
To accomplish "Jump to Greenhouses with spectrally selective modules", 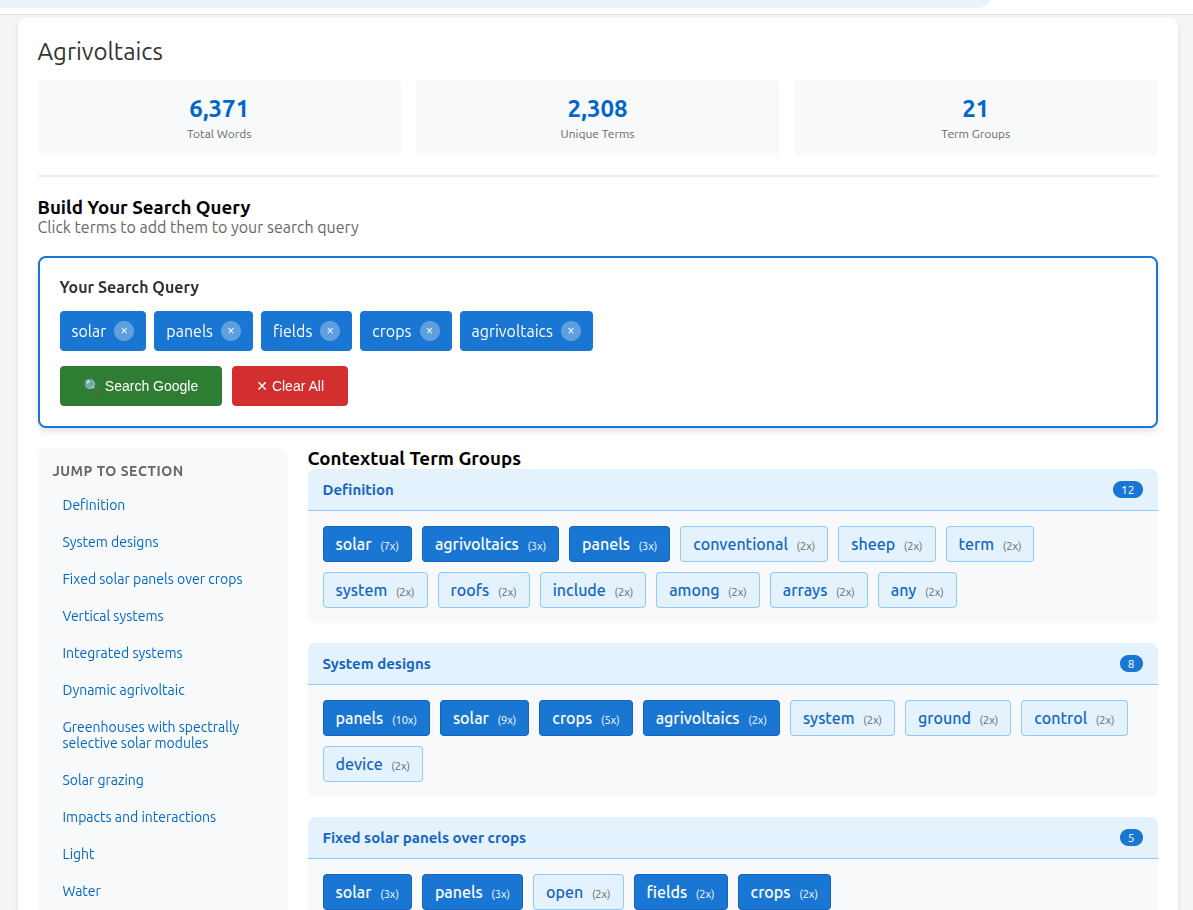I will tap(151, 735).
